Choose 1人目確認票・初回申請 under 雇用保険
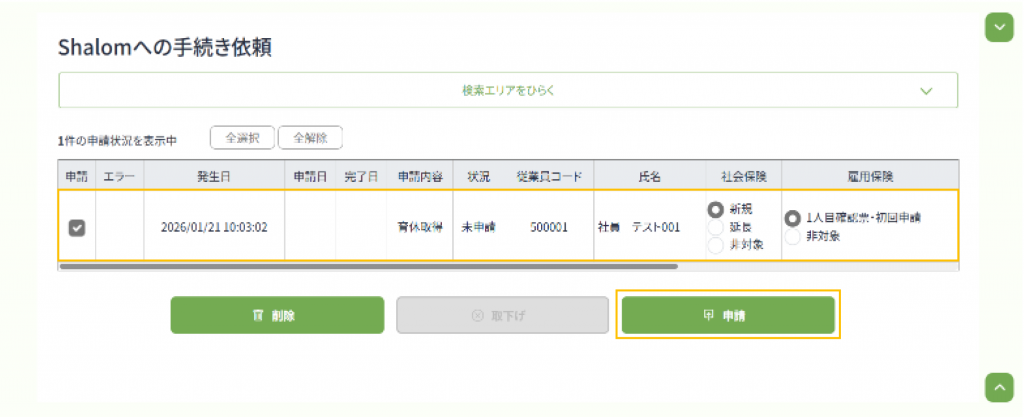 point(792,218)
